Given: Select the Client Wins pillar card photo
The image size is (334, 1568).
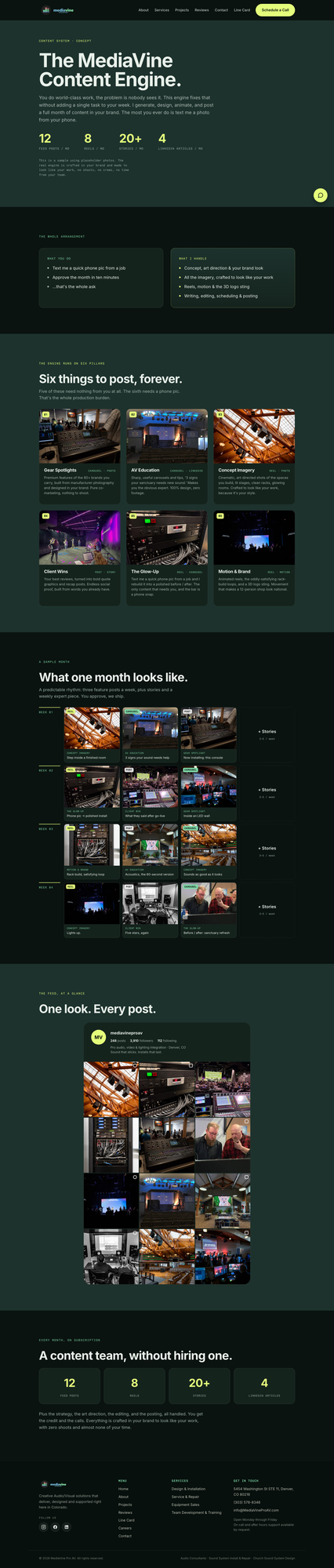Looking at the screenshot, I should coord(80,537).
